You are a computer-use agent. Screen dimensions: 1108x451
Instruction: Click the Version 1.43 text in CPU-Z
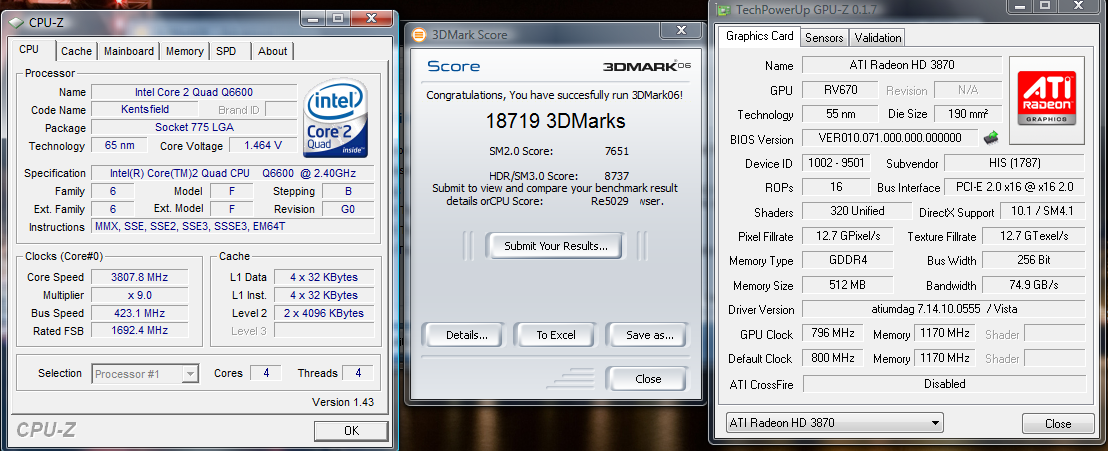click(343, 402)
